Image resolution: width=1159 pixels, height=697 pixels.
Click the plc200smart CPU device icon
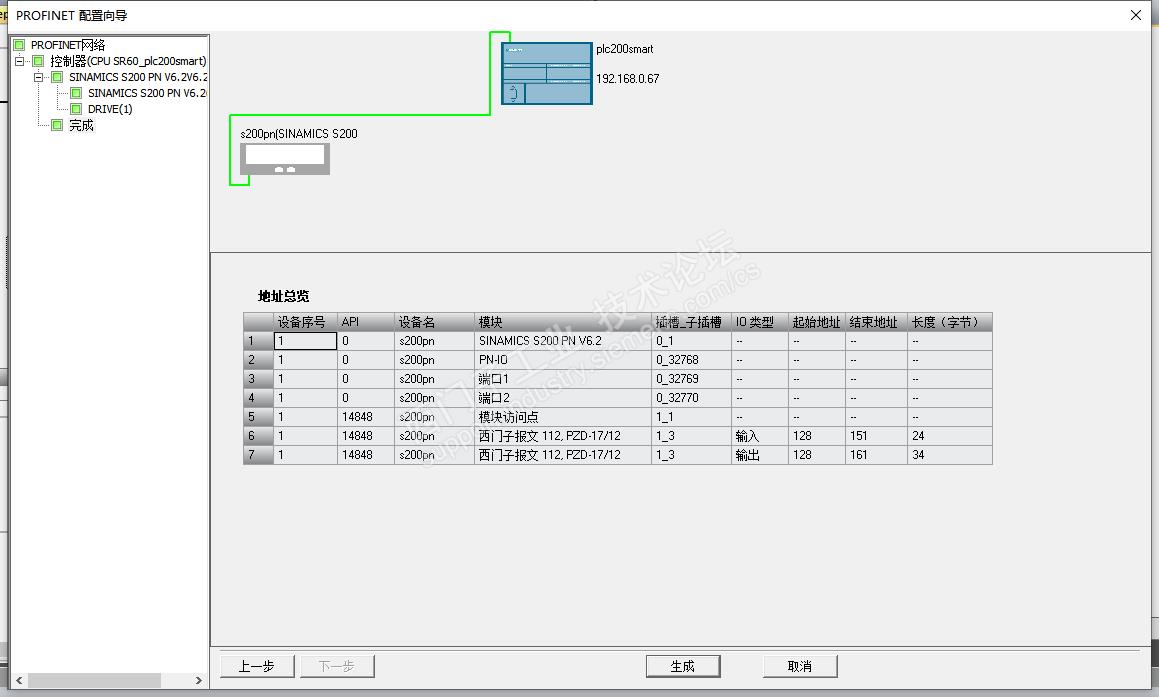coord(547,74)
